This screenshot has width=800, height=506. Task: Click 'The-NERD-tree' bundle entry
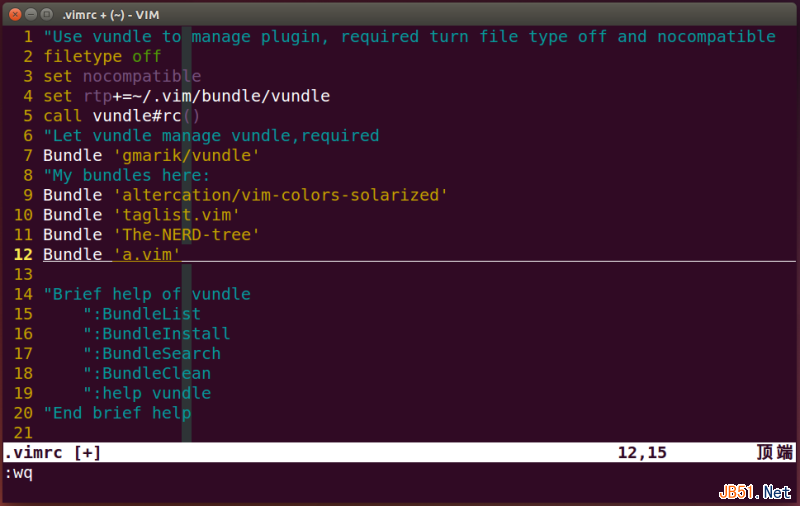pyautogui.click(x=186, y=235)
